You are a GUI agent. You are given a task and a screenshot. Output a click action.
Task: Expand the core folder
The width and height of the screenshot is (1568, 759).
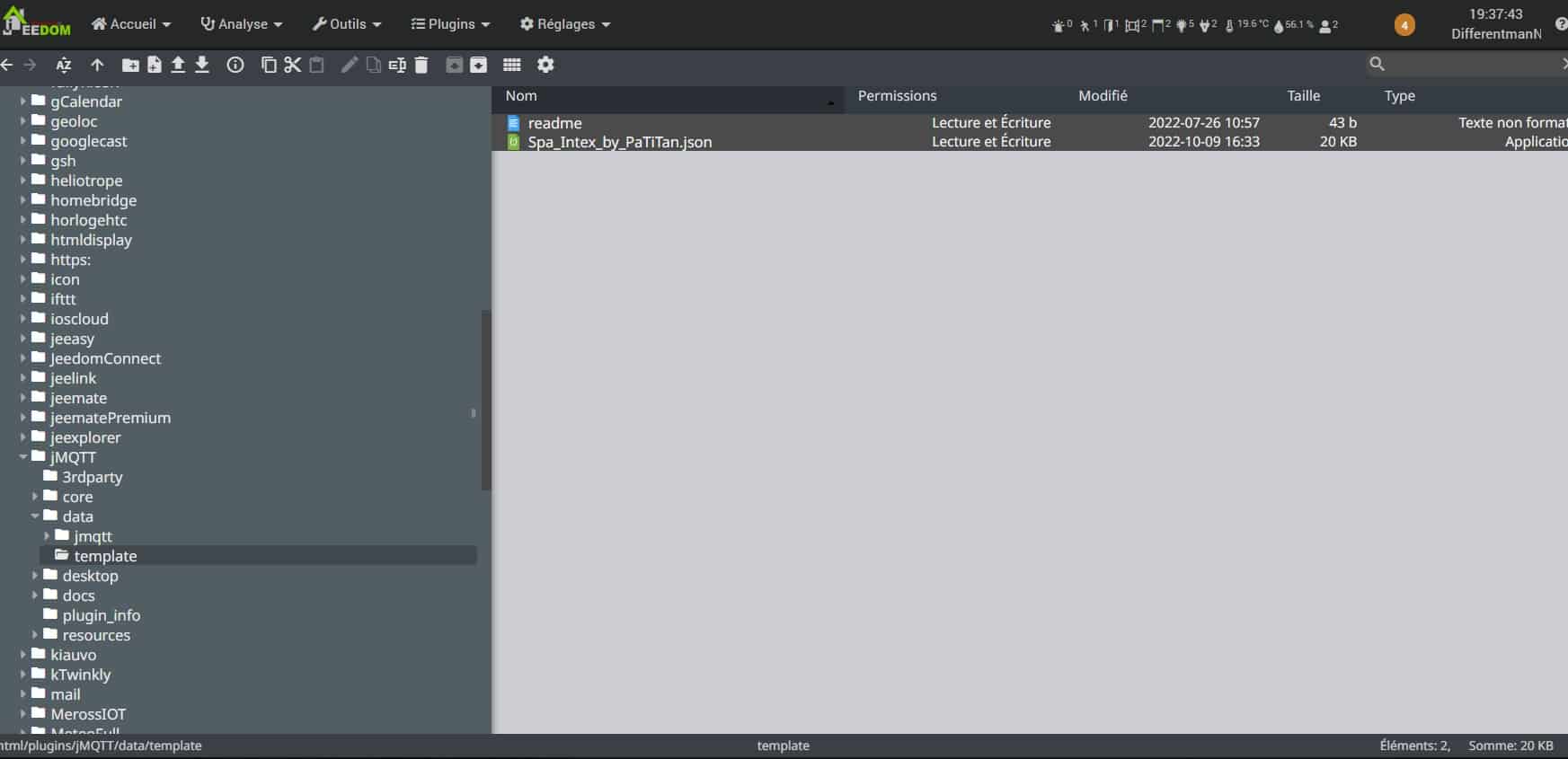pos(35,496)
